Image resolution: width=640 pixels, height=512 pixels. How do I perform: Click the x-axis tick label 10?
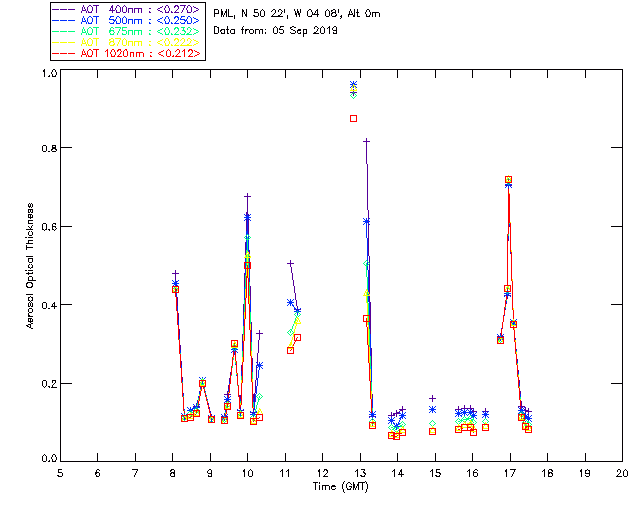(247, 473)
